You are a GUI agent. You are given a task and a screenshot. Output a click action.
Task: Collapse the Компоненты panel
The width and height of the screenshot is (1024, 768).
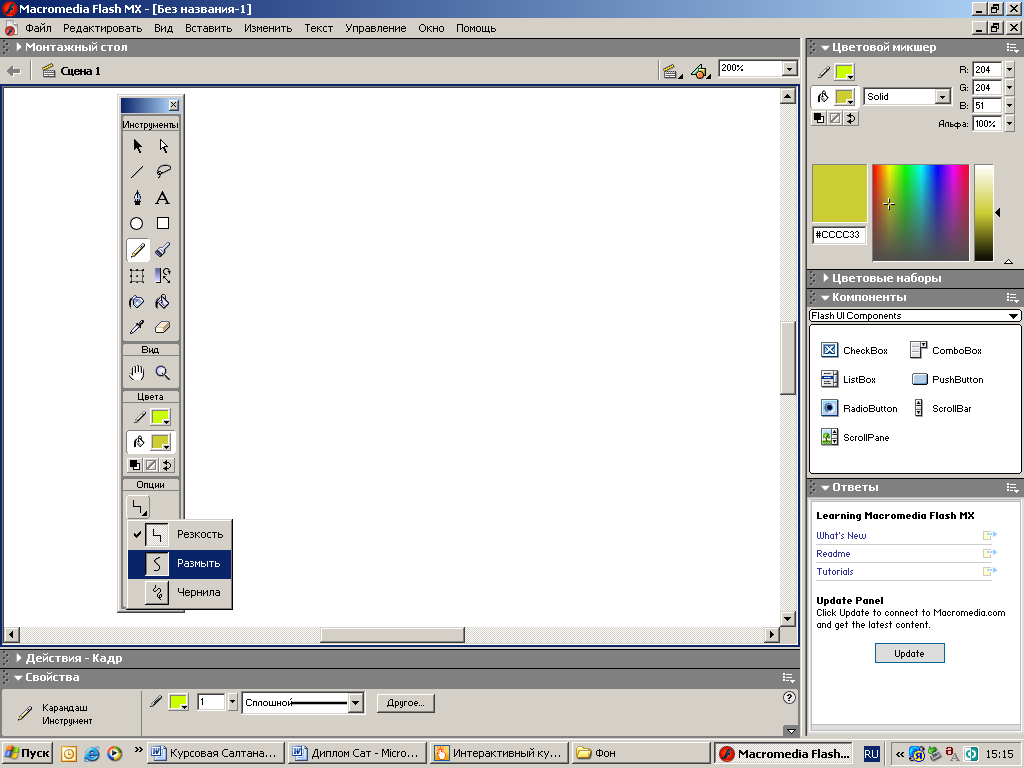click(x=825, y=297)
